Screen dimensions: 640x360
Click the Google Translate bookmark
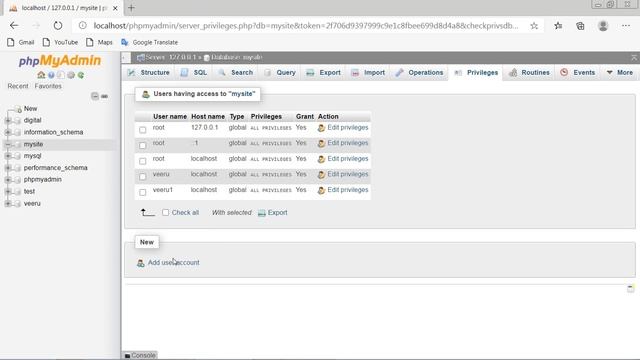coord(149,42)
